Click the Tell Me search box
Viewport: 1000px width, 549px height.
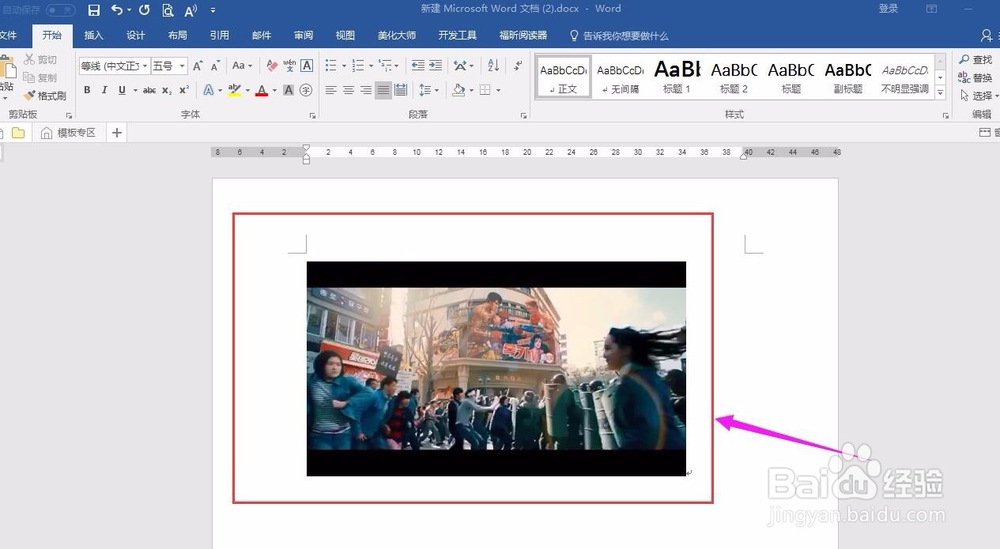point(619,36)
